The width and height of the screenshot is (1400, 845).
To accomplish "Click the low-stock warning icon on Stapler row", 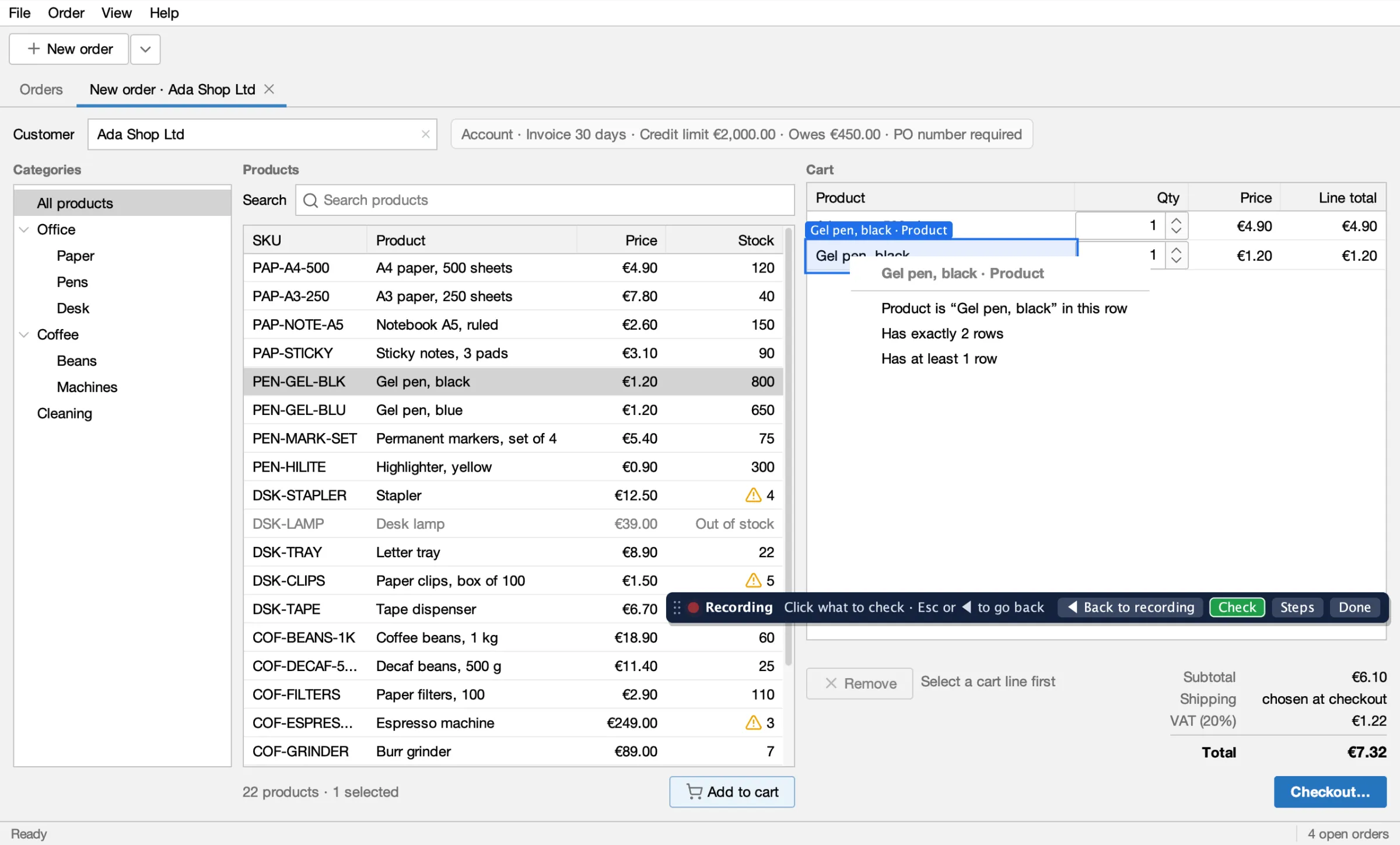I will coord(753,495).
